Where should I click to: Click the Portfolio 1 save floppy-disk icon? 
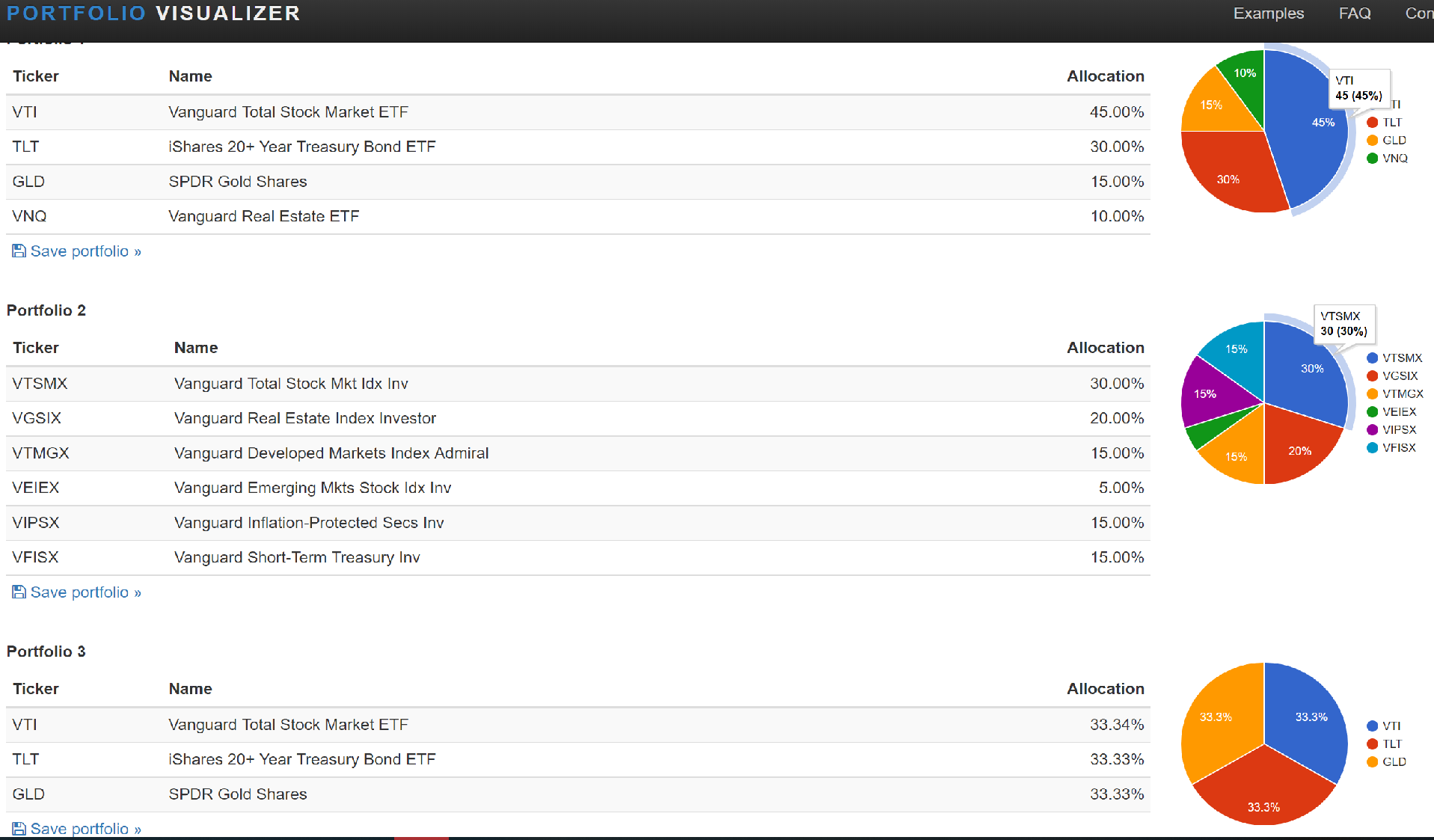click(19, 251)
